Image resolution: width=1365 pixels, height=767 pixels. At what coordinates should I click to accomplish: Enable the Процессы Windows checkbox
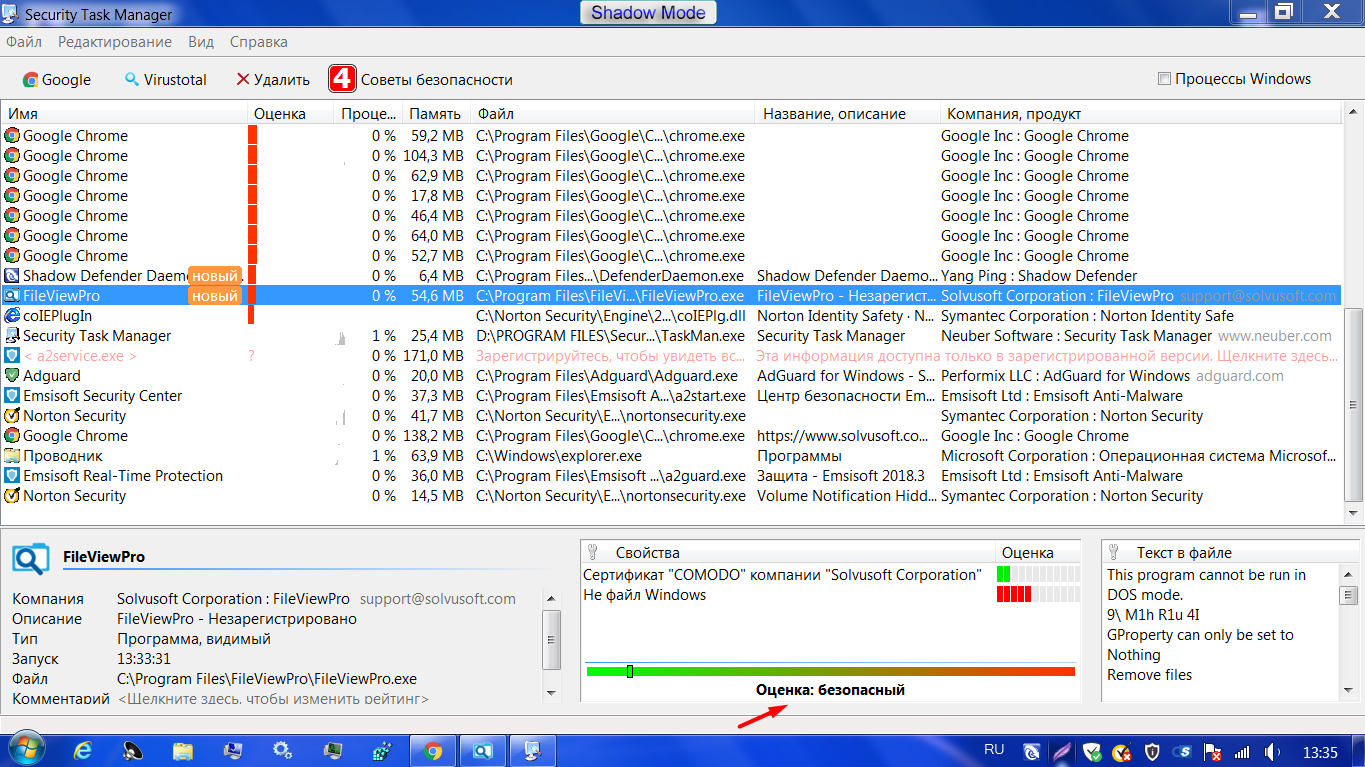click(1164, 79)
